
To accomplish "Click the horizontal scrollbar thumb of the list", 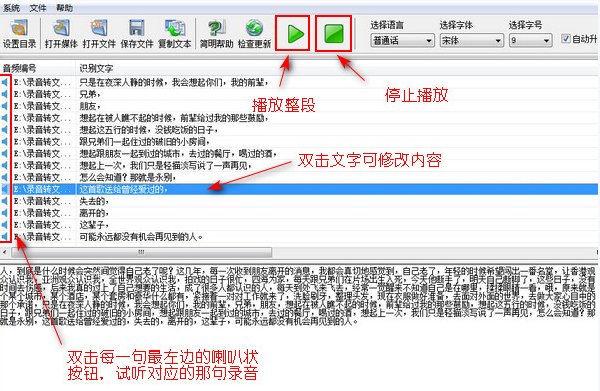I will [x=142, y=252].
